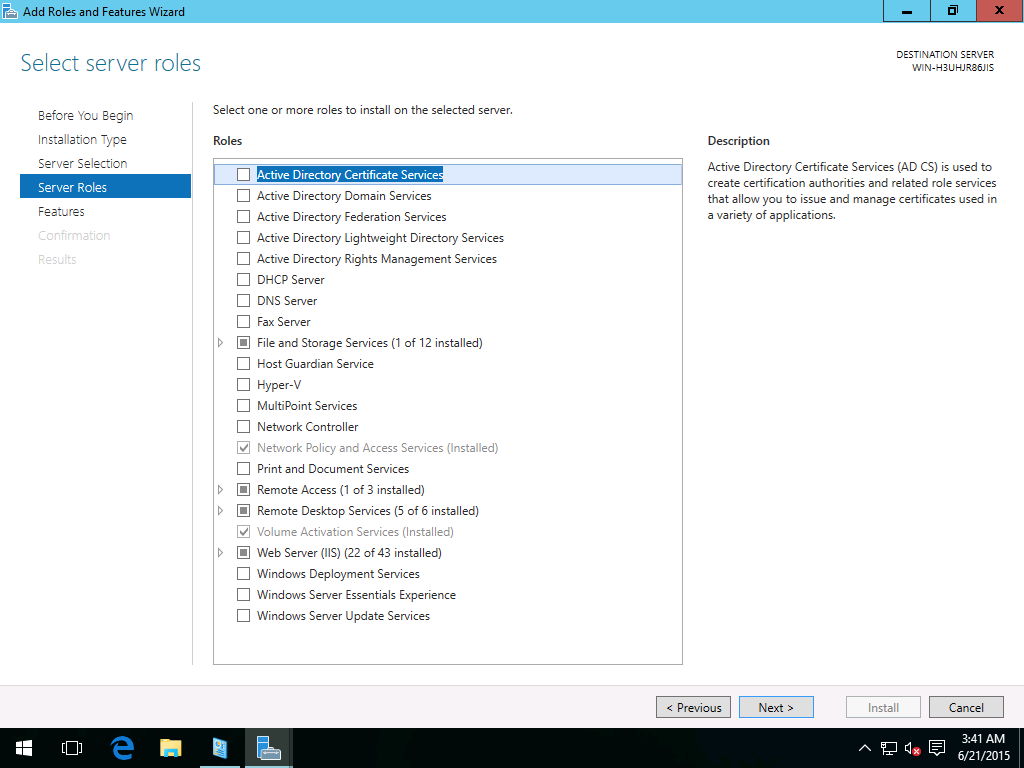Viewport: 1024px width, 768px height.
Task: Click the Add Roles Wizard taskbar icon
Action: tap(268, 748)
